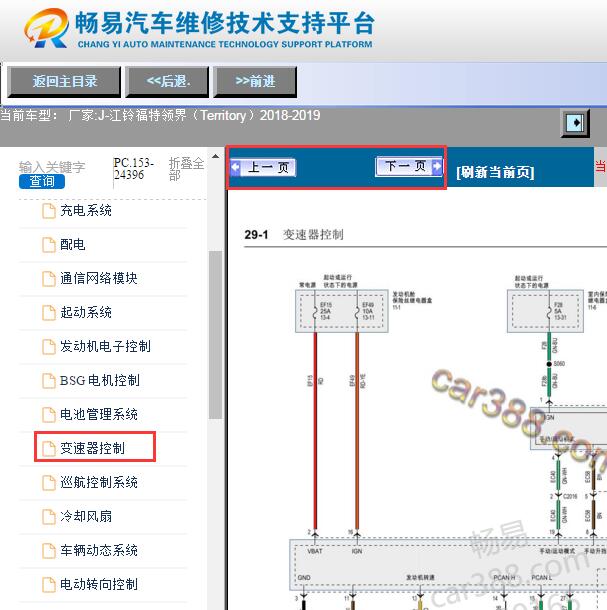The width and height of the screenshot is (607, 610).
Task: Click the sidebar vertical scrollbar thumb
Action: click(215, 335)
